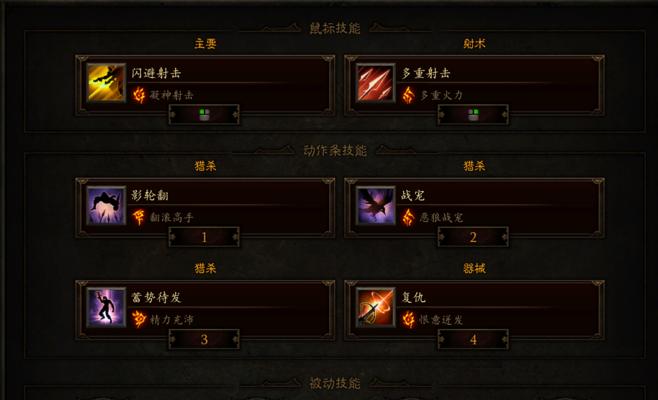This screenshot has width=658, height=400.
Task: Click the hotkey 1 binding slot
Action: [204, 237]
